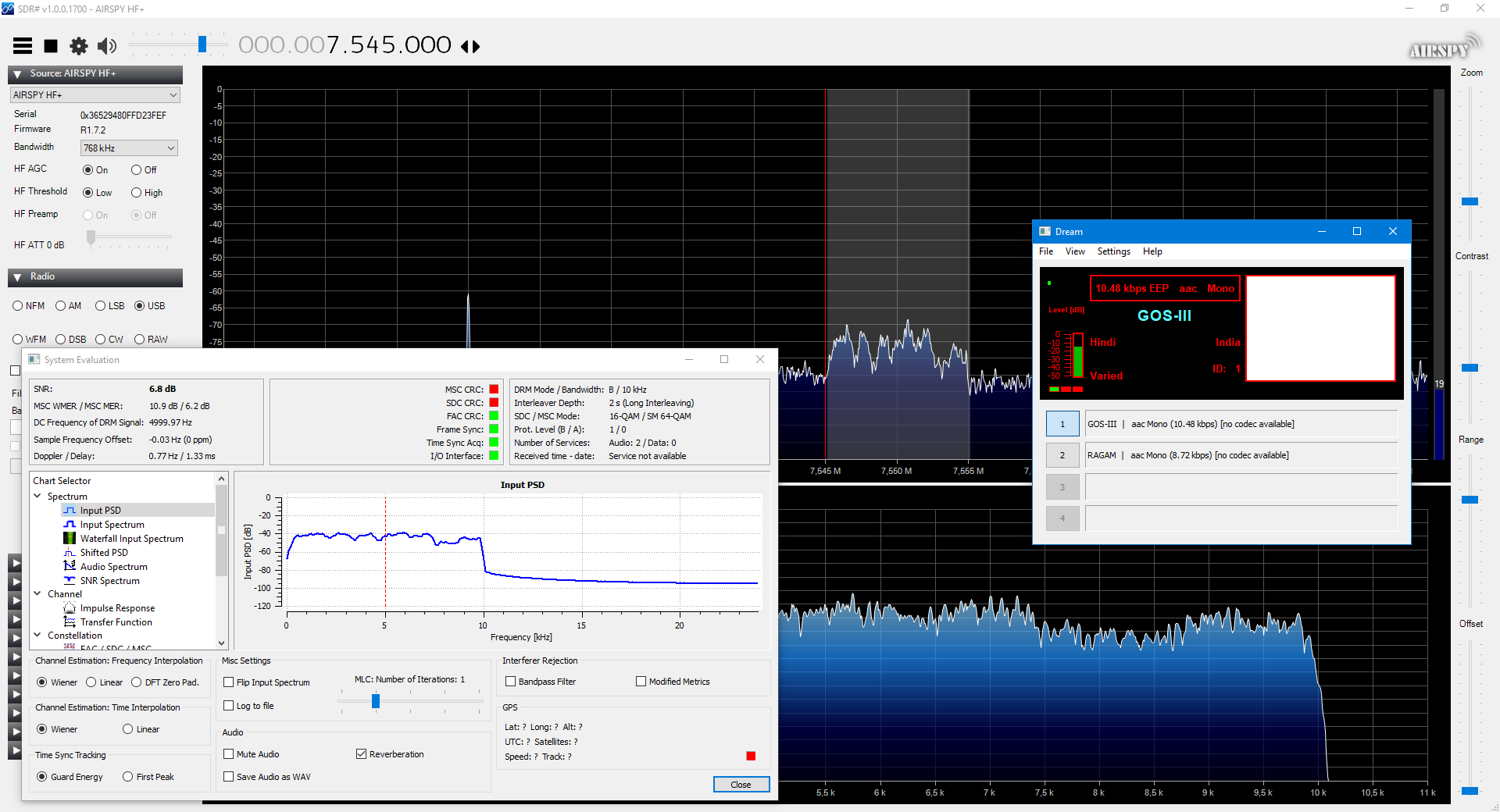Collapse Channel tree node
The height and width of the screenshot is (812, 1500).
pos(37,593)
